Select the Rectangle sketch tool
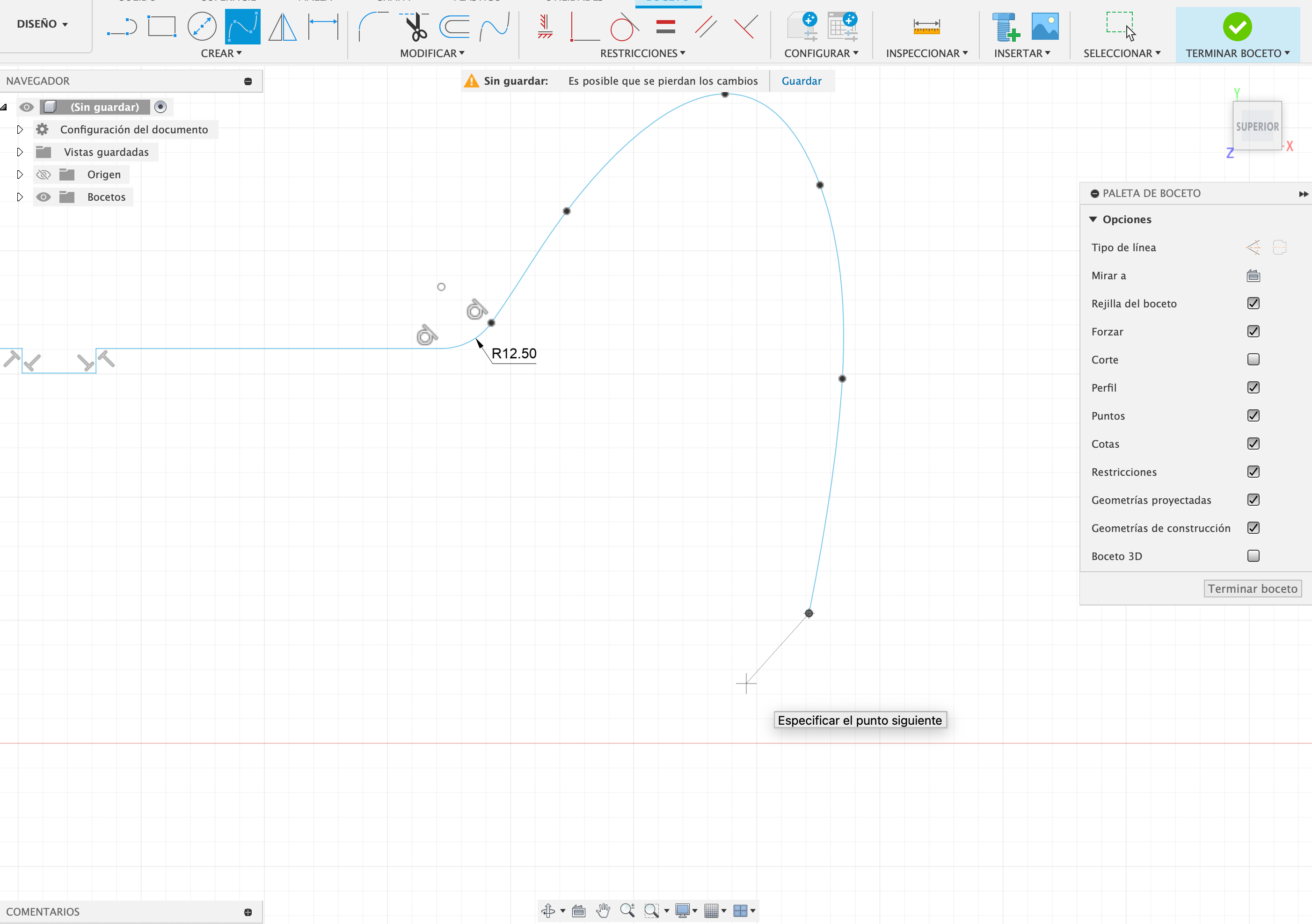This screenshot has width=1312, height=924. click(162, 26)
